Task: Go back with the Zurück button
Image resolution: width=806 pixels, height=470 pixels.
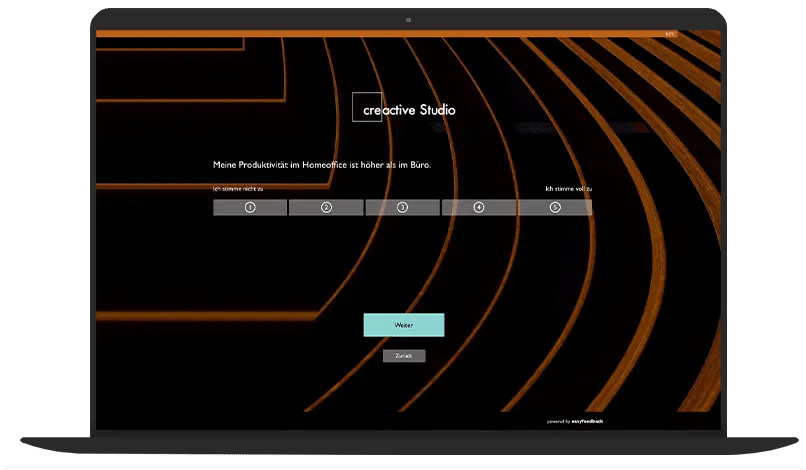Action: point(404,356)
